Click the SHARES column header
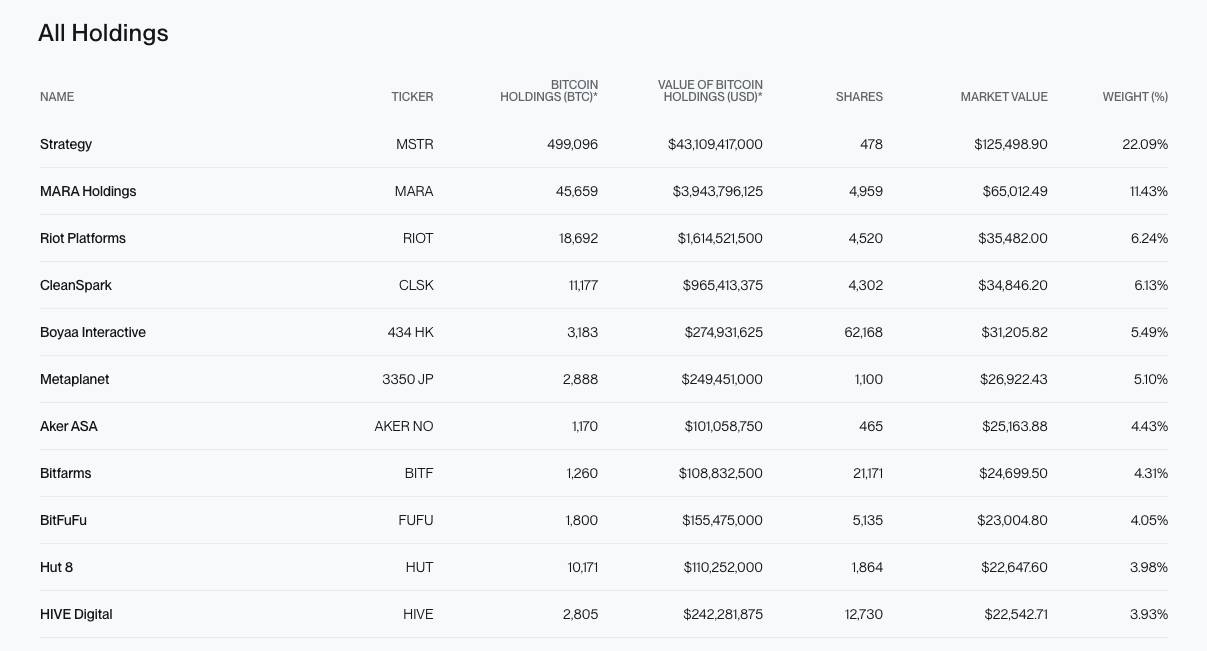This screenshot has width=1207, height=651. (x=859, y=97)
